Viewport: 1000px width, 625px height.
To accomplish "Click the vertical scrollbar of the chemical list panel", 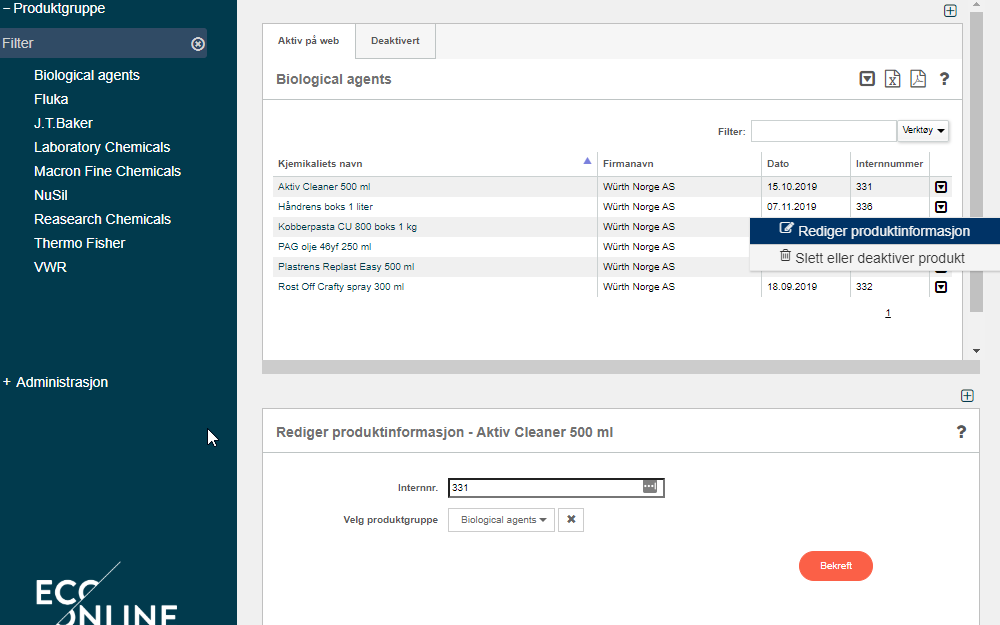I will (x=976, y=163).
